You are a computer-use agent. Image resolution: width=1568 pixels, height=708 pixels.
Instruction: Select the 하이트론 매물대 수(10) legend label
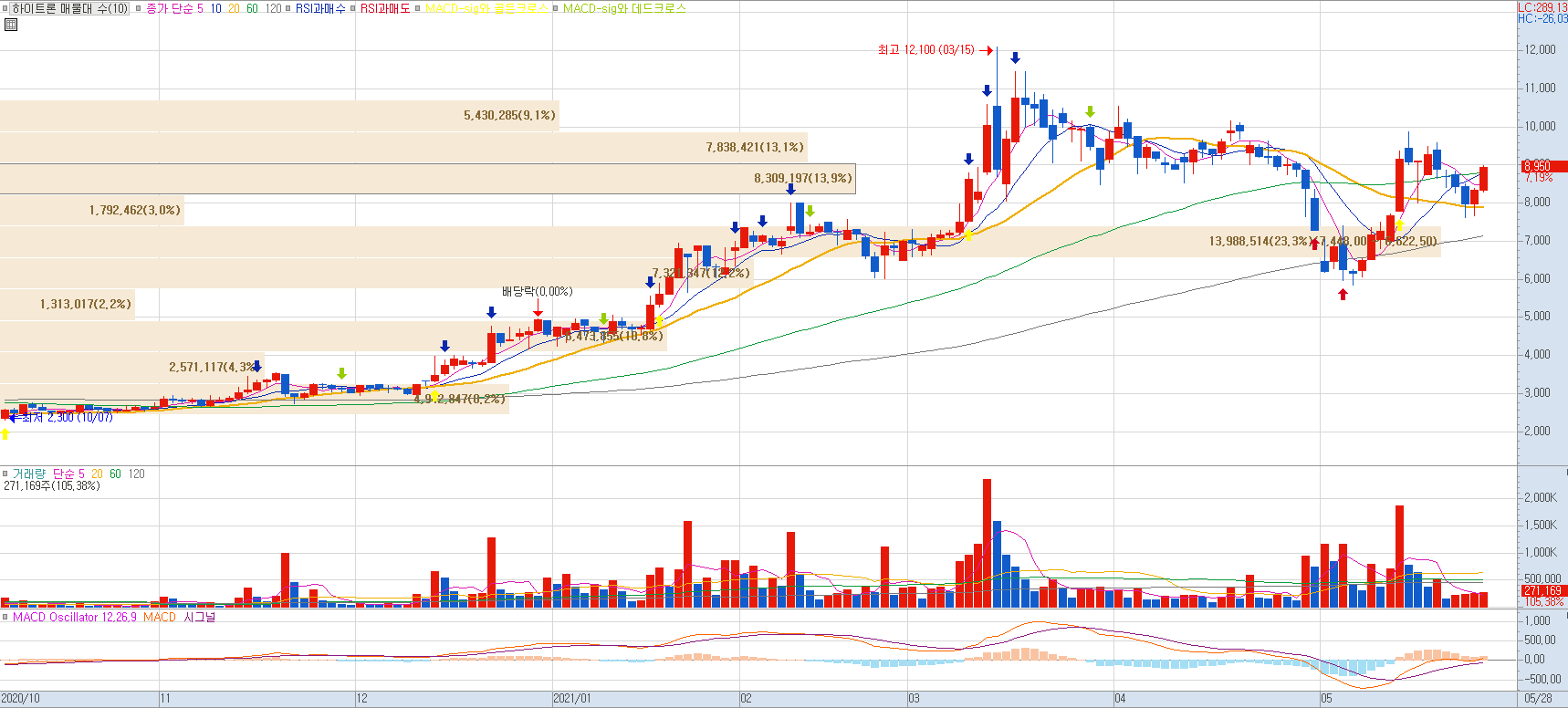[x=70, y=8]
